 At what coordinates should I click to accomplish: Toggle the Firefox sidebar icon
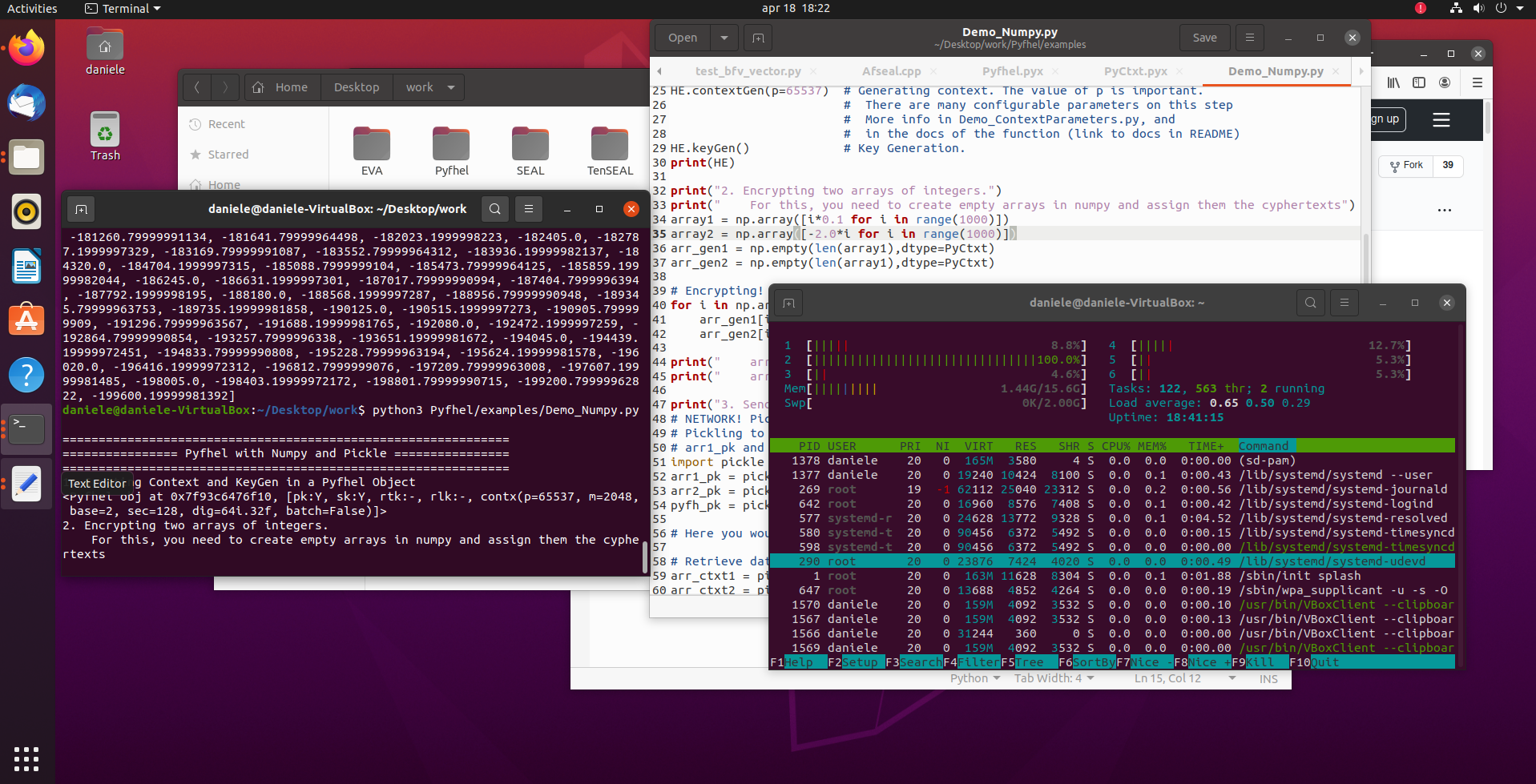[x=1419, y=82]
